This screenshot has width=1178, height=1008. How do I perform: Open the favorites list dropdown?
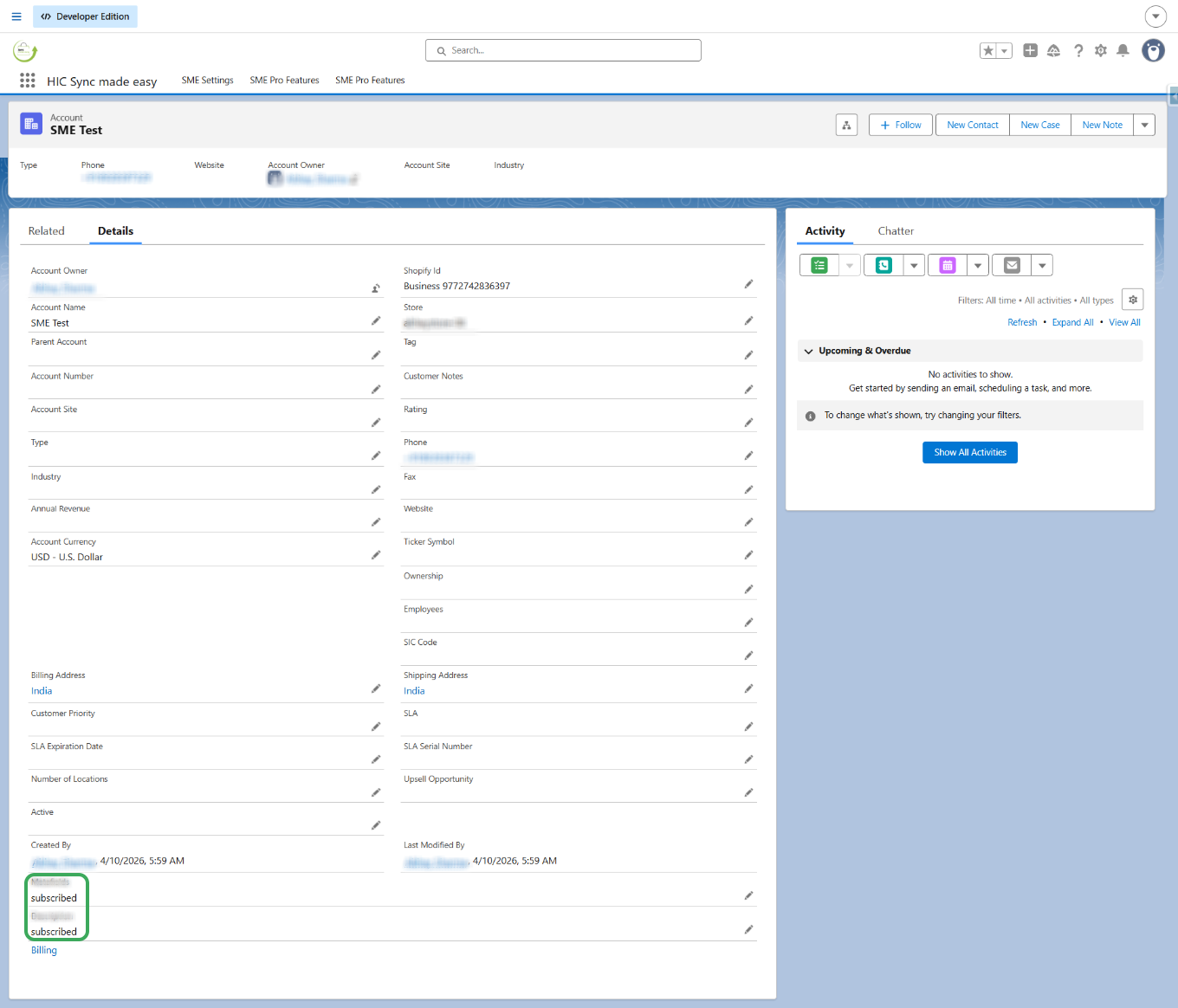(1005, 51)
